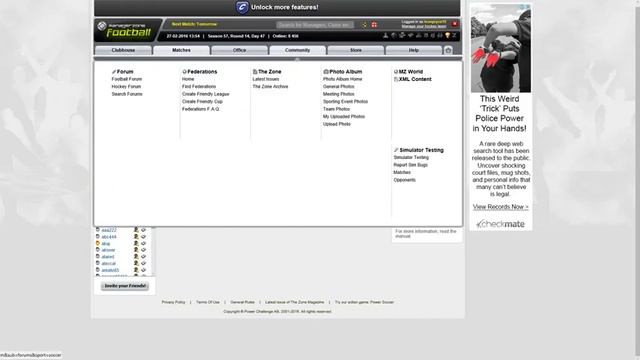
Task: Open Search Forums
Action: tap(127, 94)
